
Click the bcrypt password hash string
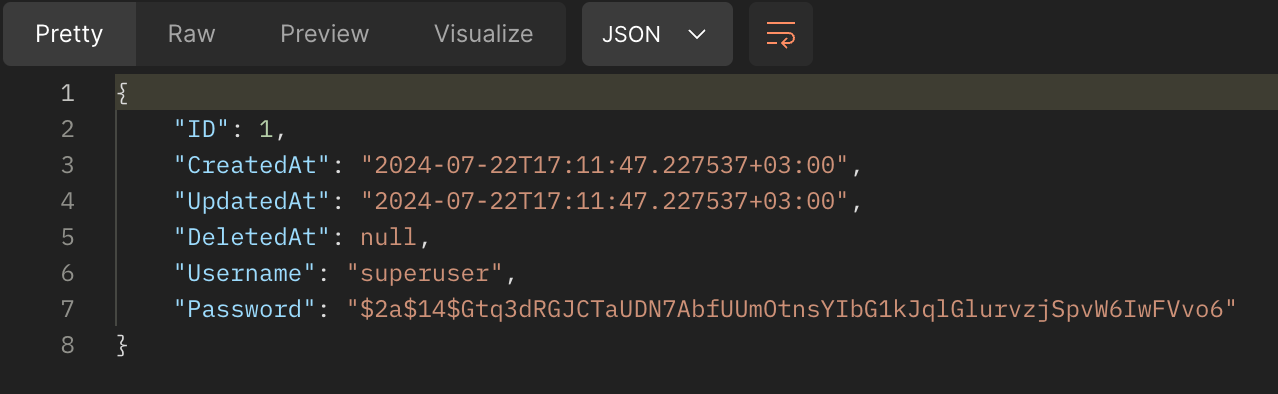coord(793,309)
